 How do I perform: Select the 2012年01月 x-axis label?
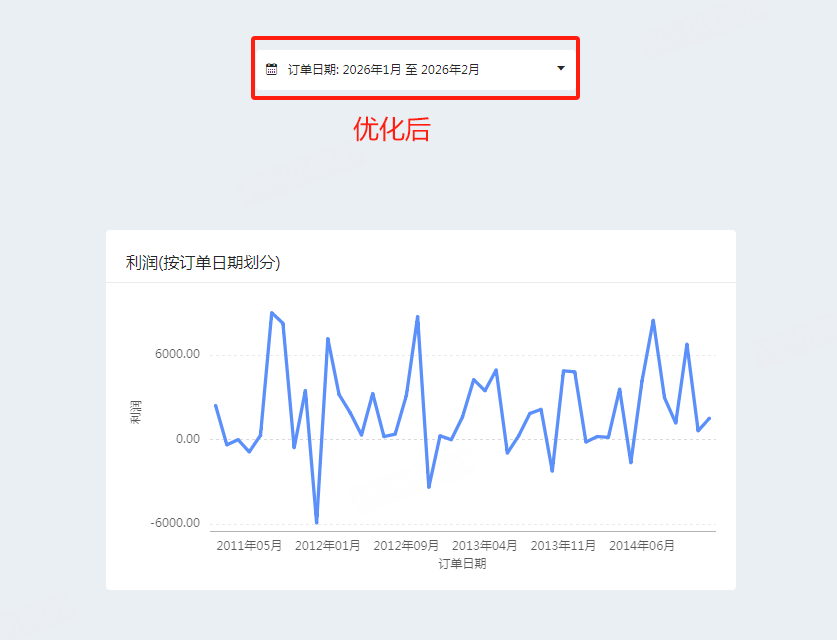coord(327,546)
